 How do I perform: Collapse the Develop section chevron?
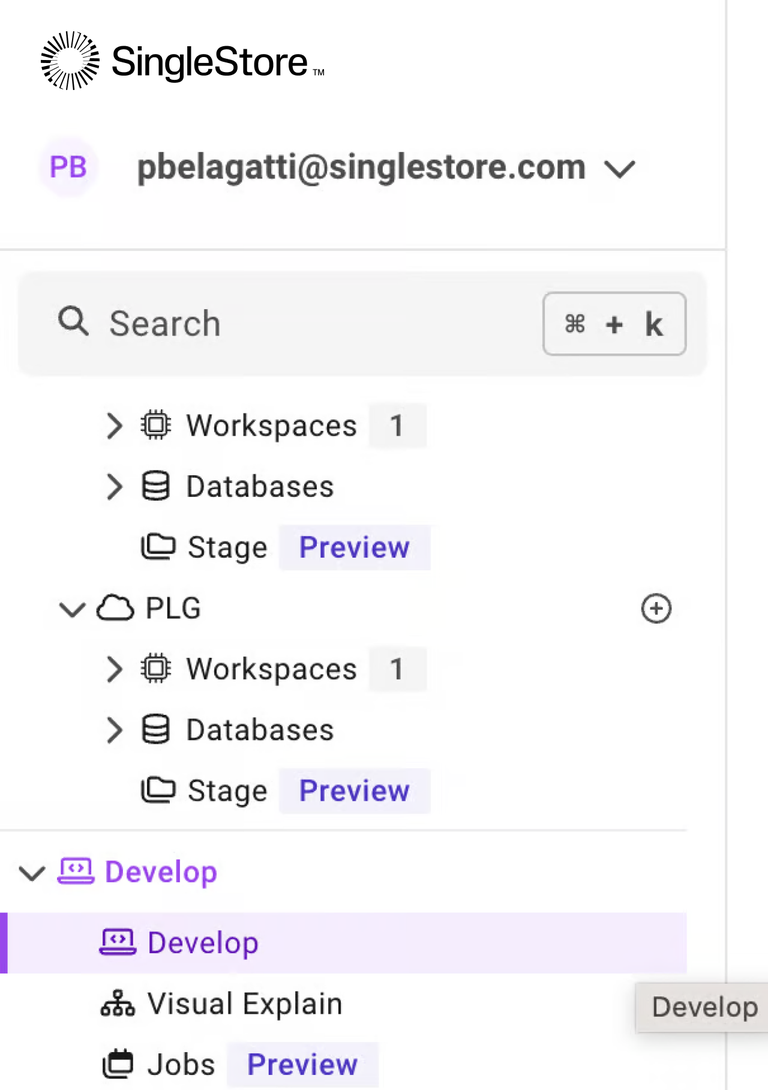click(x=32, y=873)
